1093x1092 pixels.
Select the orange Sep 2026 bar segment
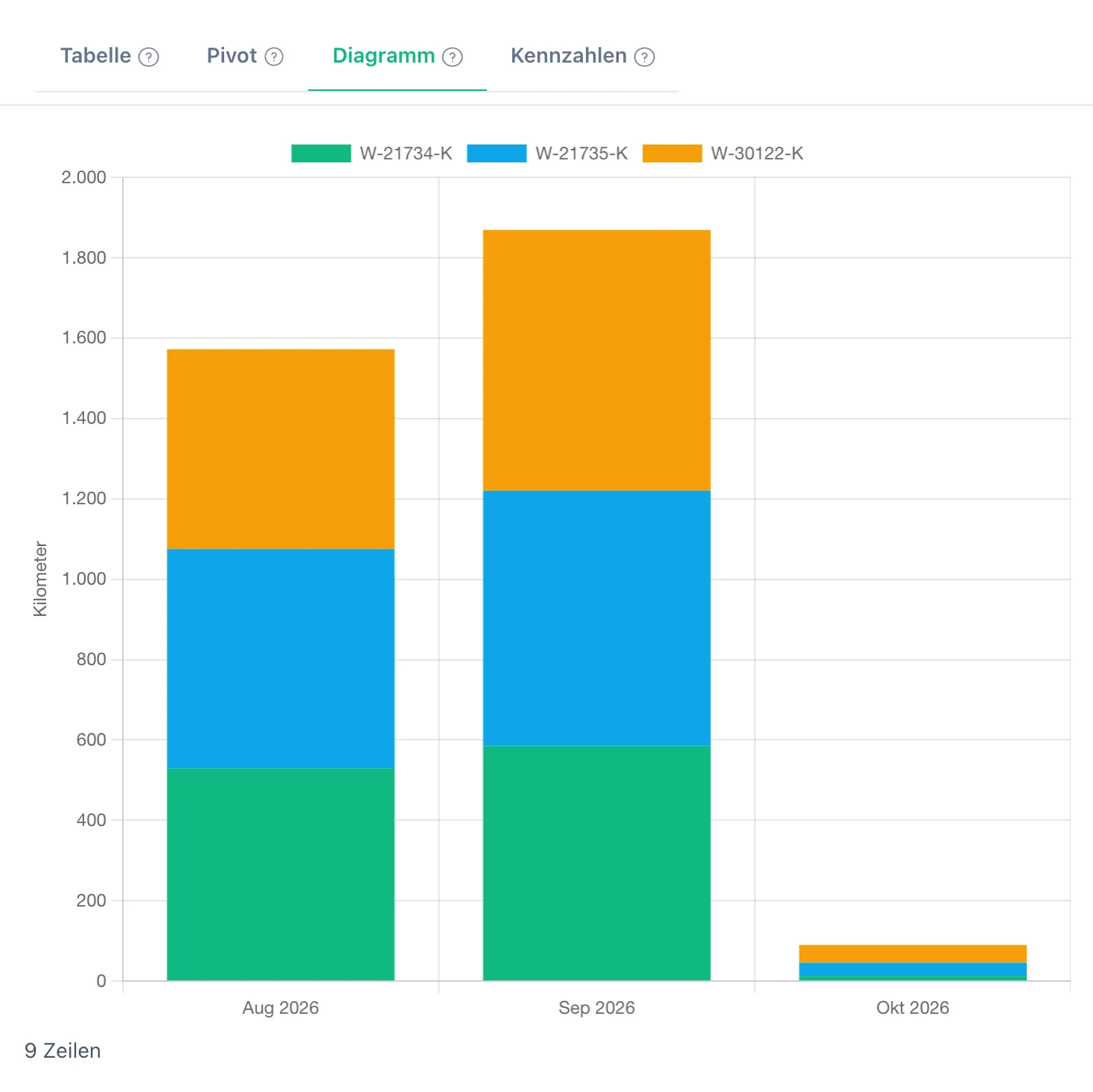point(596,361)
